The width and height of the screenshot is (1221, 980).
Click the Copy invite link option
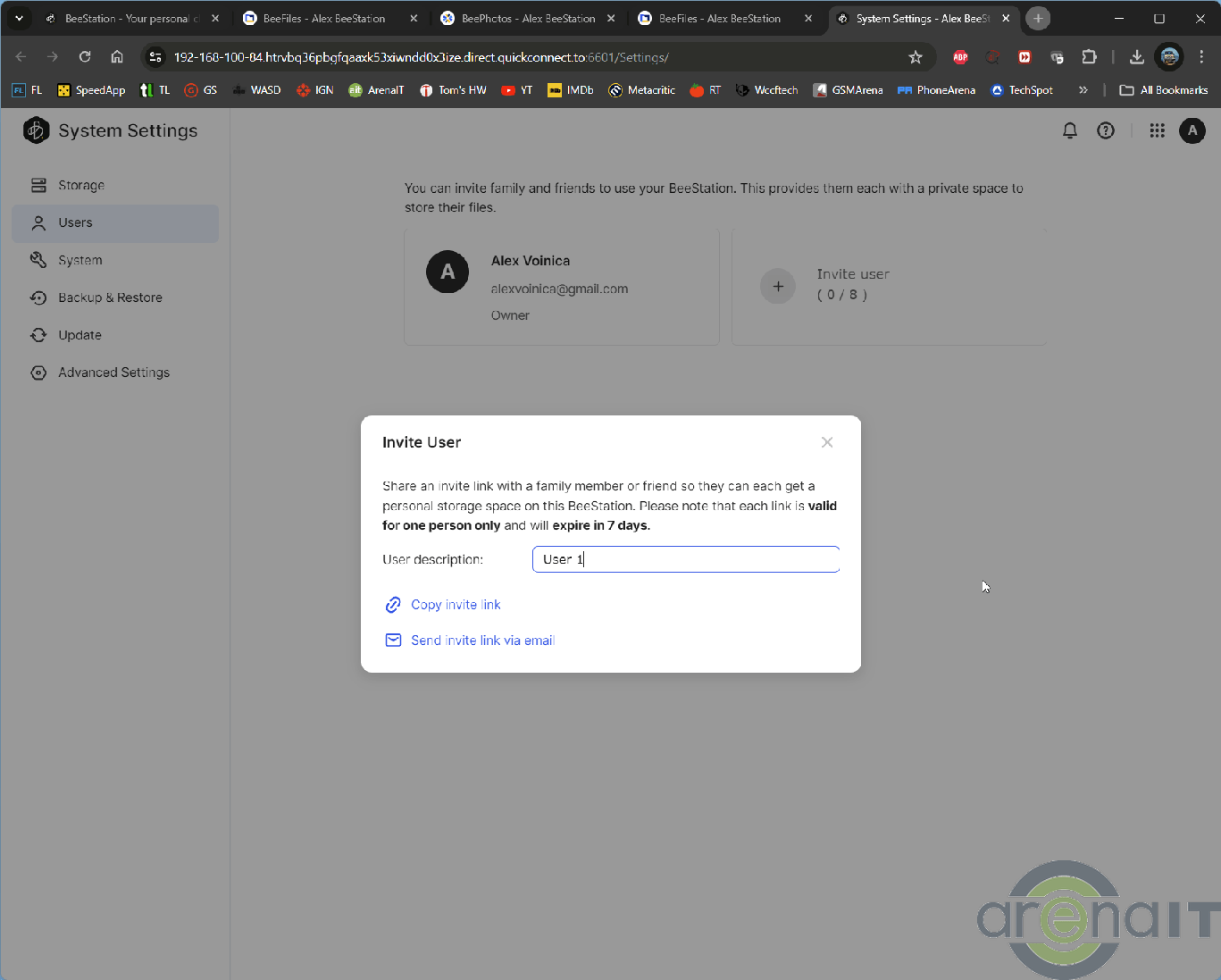pyautogui.click(x=455, y=605)
